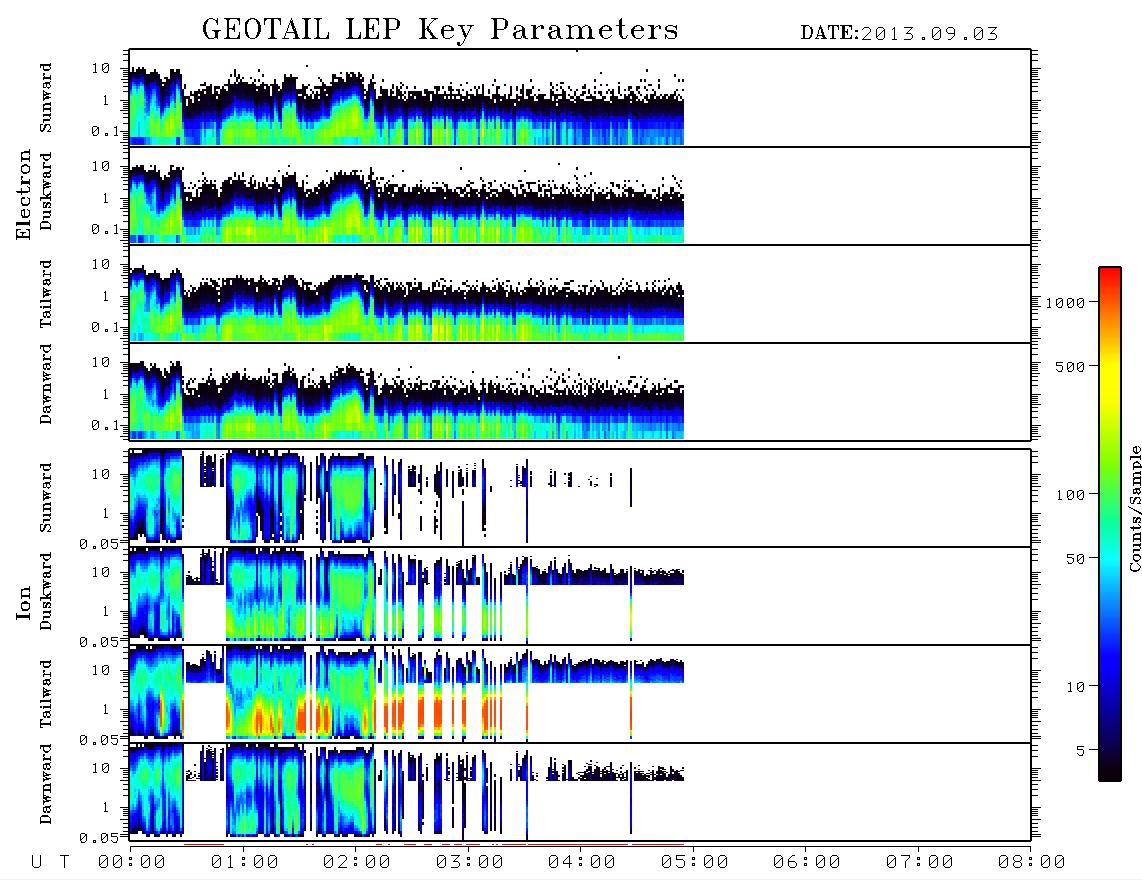Select the Ion Duskward spectrogram panel
The width and height of the screenshot is (1142, 880).
[x=580, y=595]
